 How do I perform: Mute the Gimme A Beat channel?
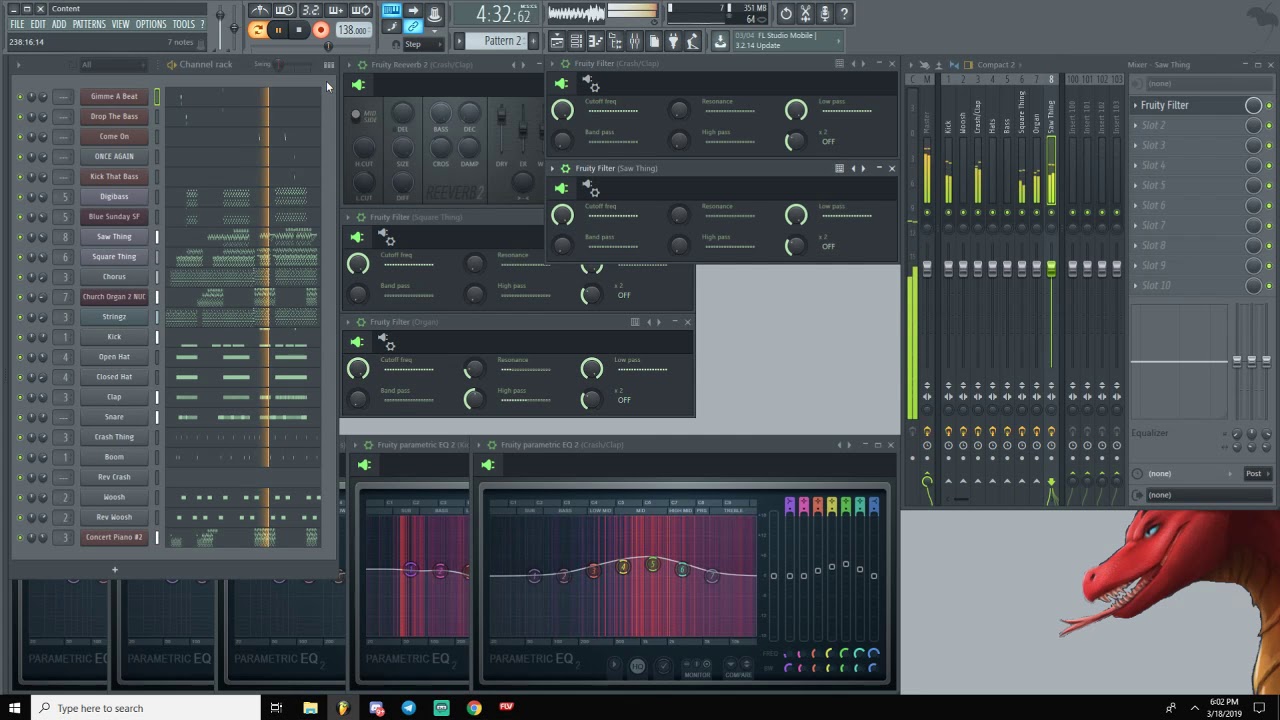pyautogui.click(x=19, y=97)
